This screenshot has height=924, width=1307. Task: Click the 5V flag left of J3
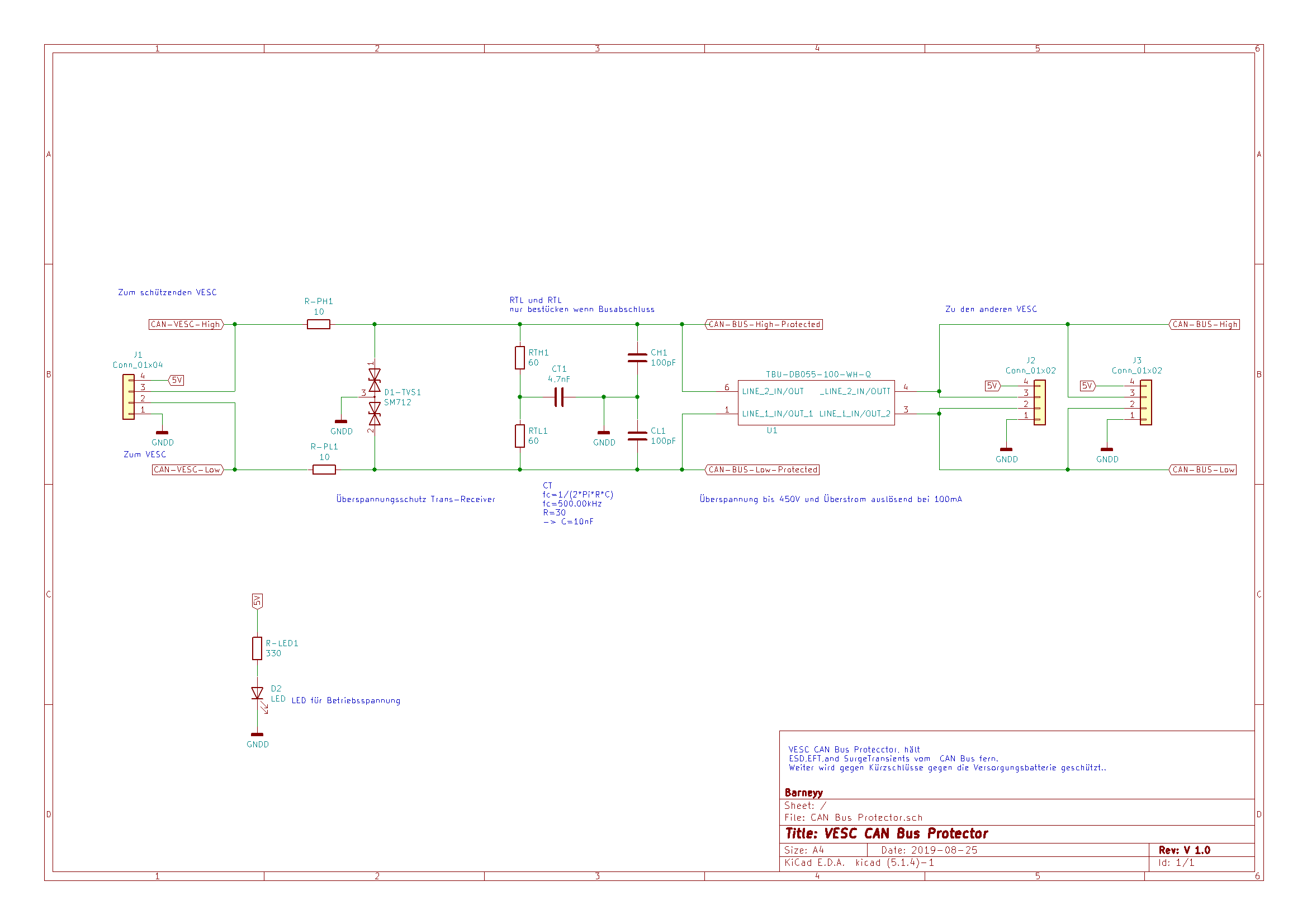pos(1088,386)
